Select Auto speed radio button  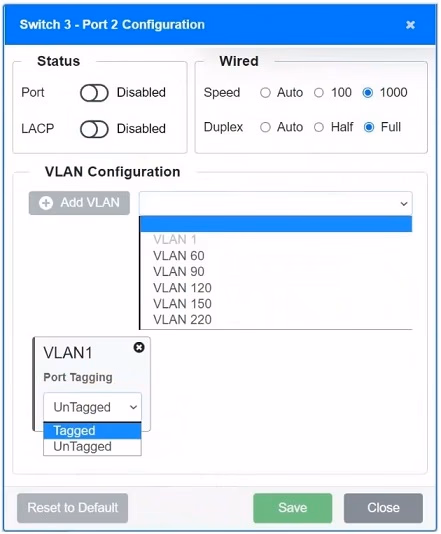[x=265, y=93]
